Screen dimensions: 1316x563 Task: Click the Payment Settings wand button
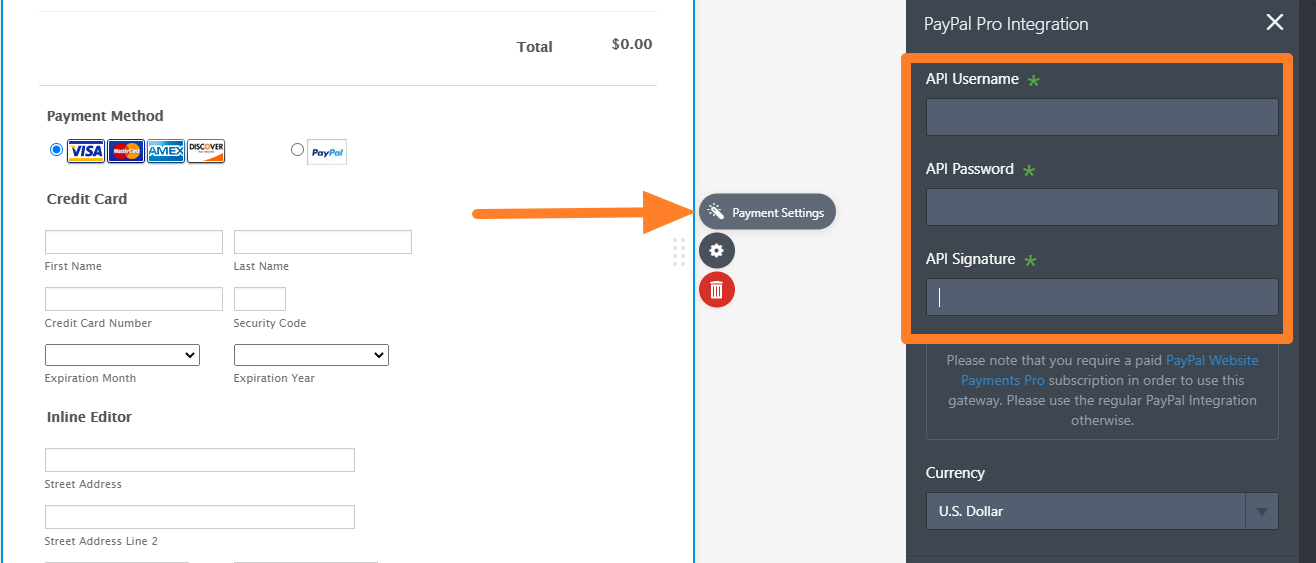click(x=767, y=212)
